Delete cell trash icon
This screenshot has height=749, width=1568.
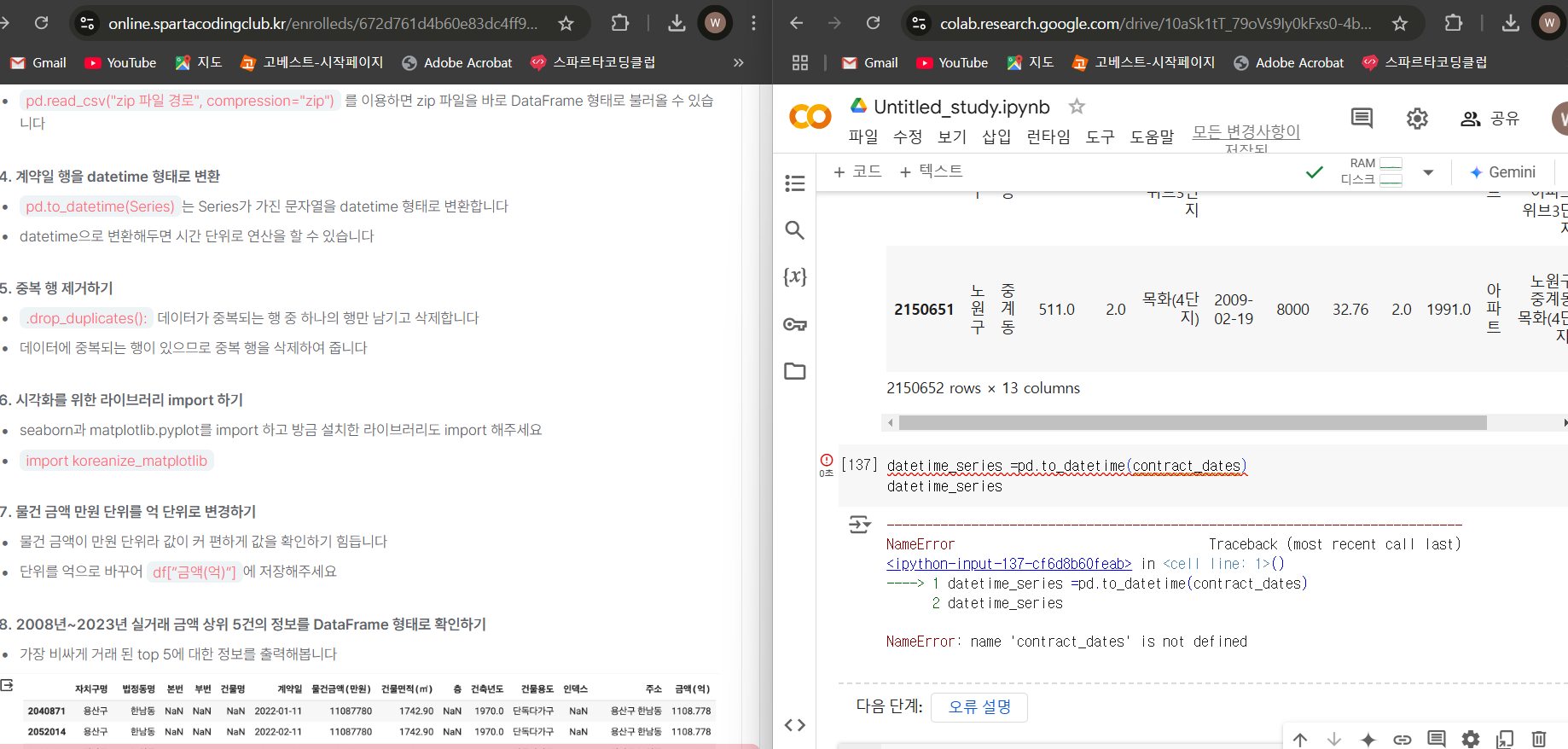point(1539,740)
